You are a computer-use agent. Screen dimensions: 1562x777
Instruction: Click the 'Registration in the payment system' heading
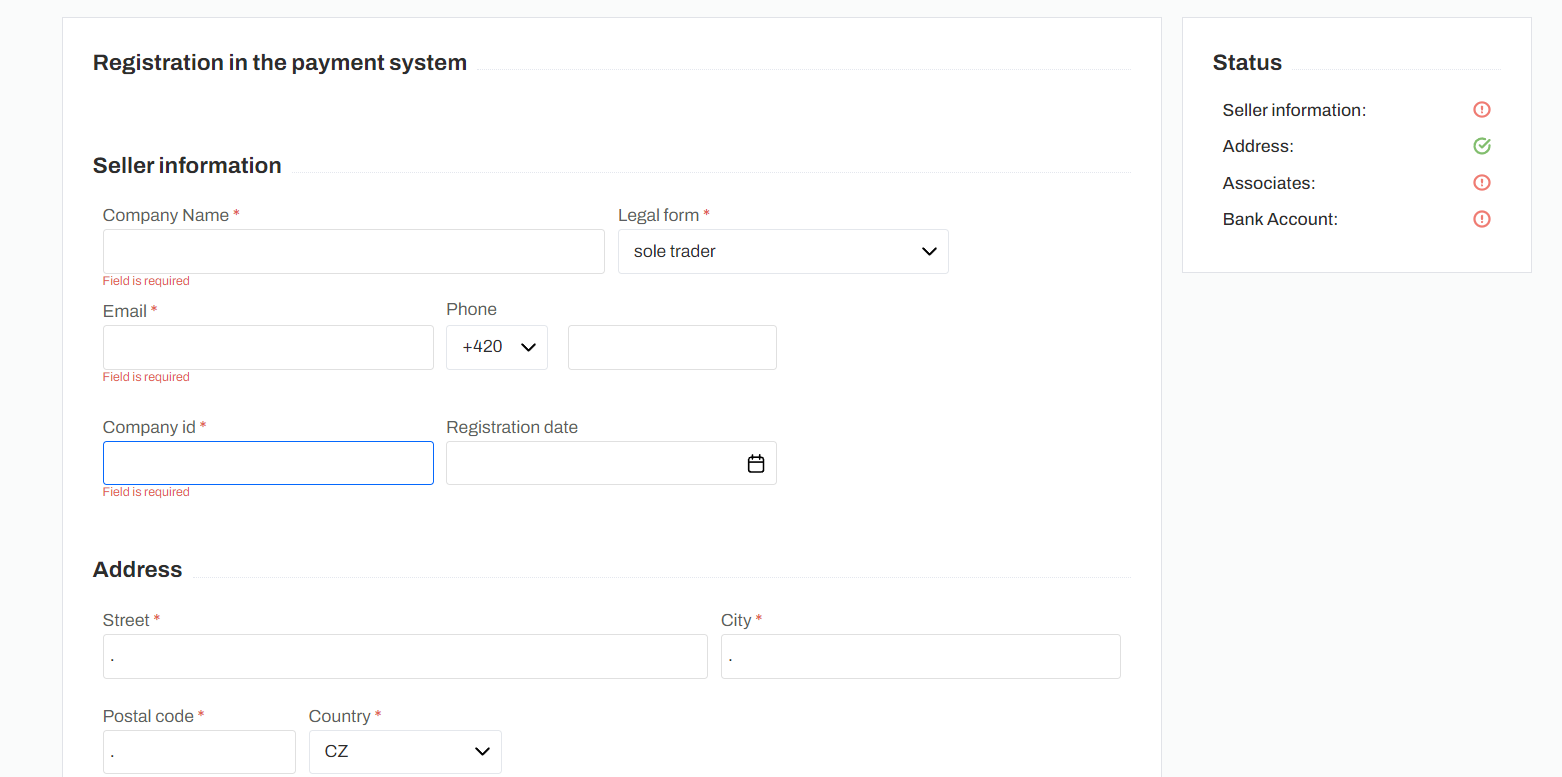pos(280,62)
